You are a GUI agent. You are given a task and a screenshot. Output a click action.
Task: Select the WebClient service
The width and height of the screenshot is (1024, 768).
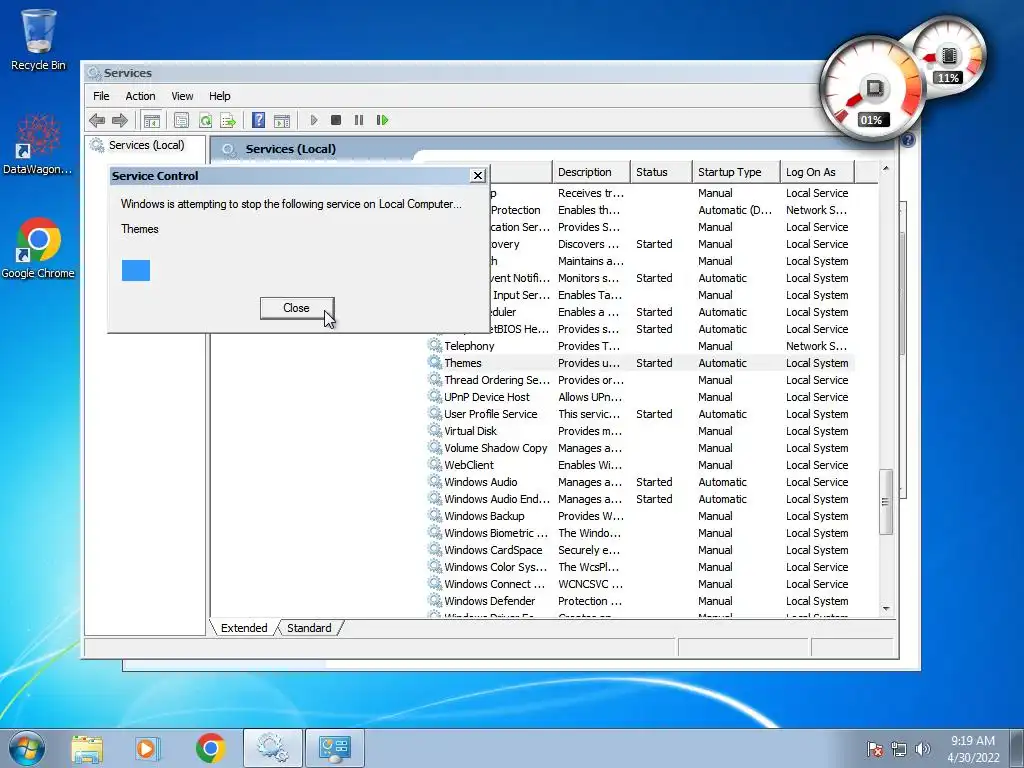[640, 465]
